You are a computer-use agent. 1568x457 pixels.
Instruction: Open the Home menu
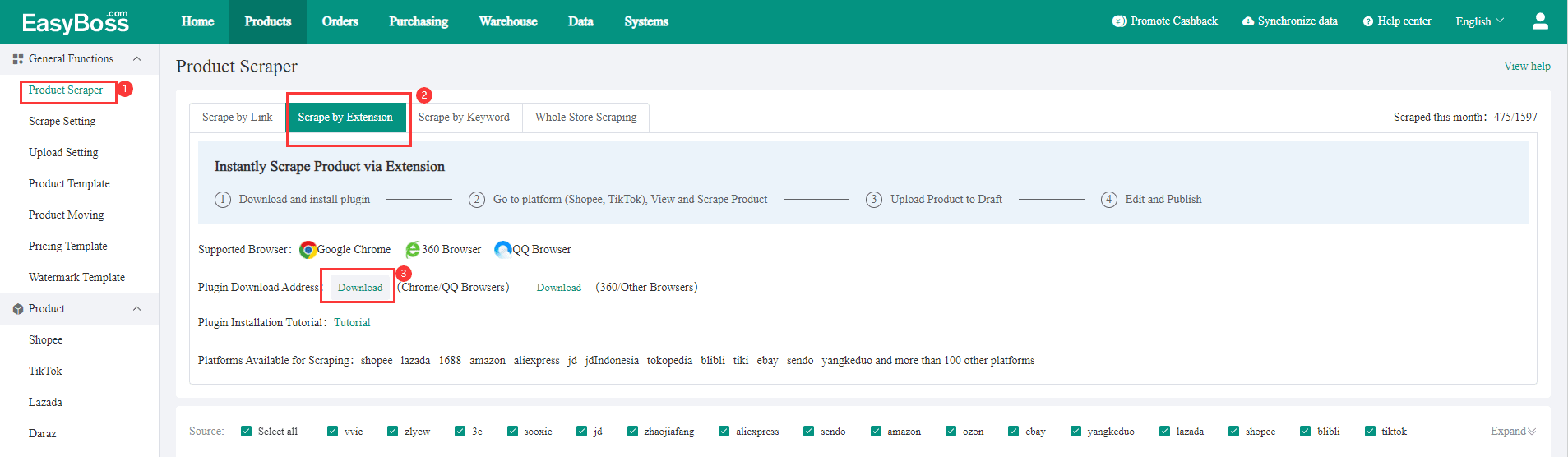[x=197, y=21]
